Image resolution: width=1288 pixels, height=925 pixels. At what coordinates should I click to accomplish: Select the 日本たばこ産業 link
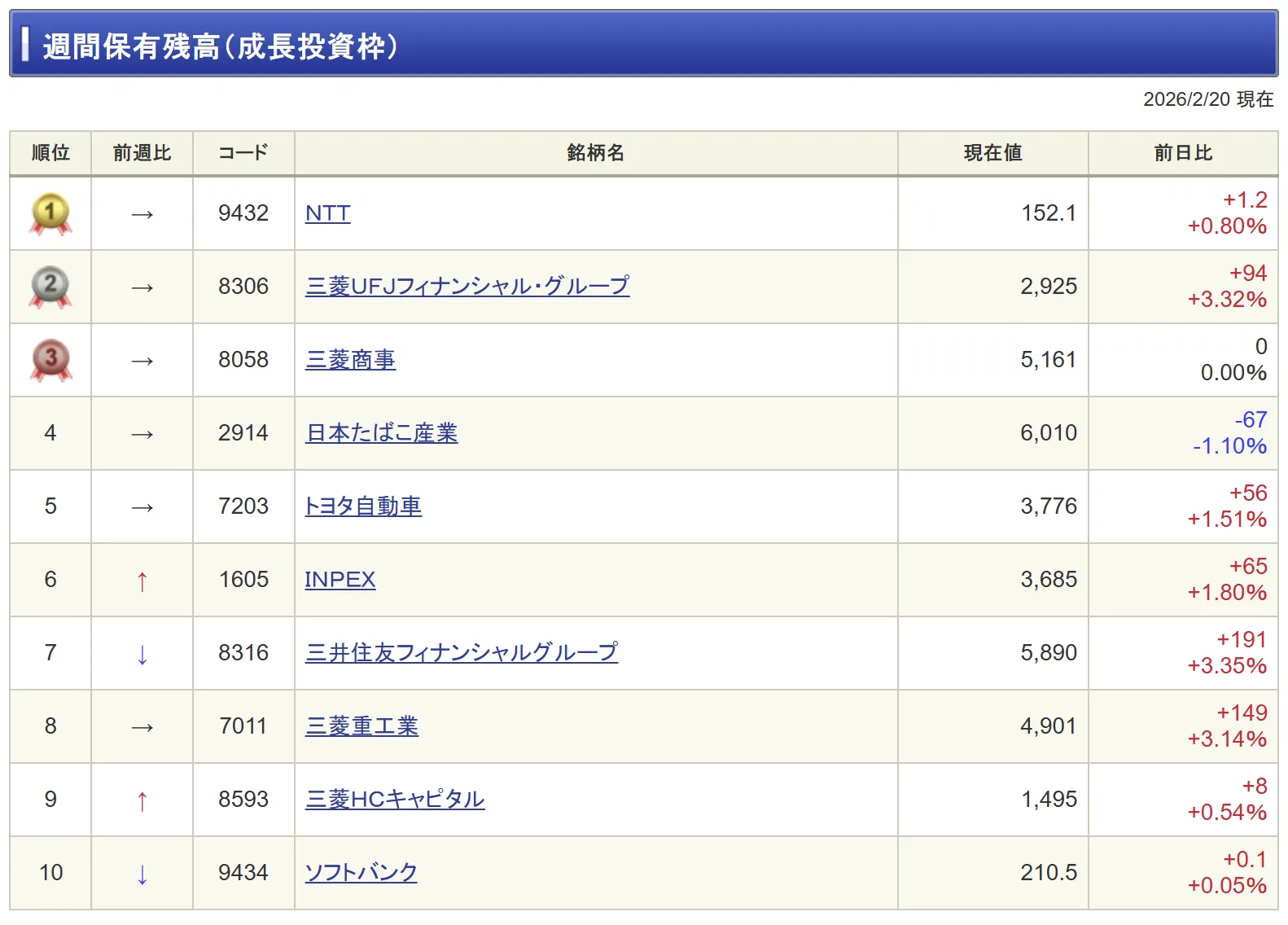point(381,433)
